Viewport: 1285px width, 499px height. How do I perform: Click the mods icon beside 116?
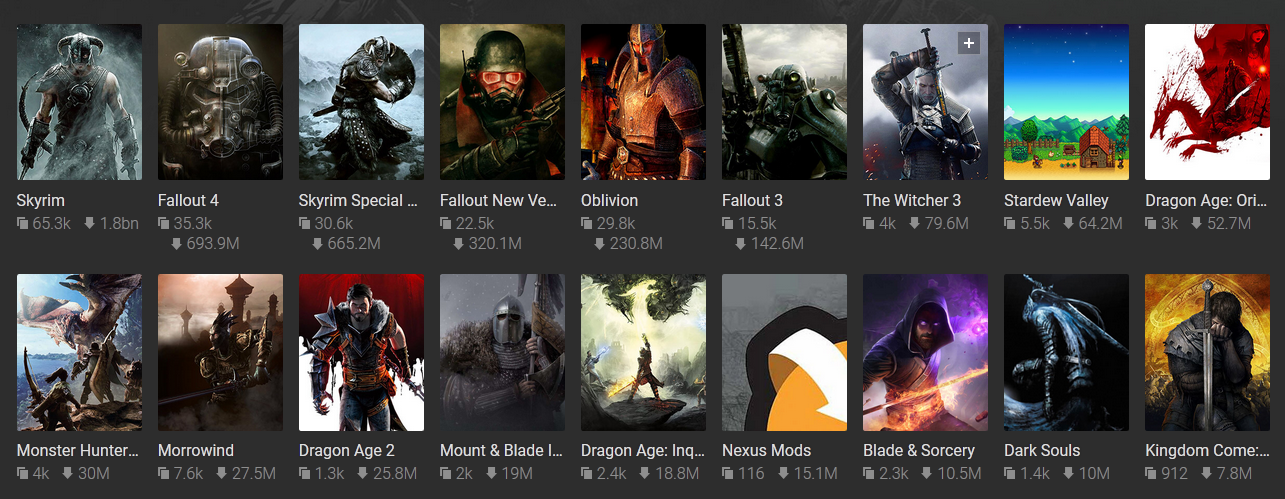[x=728, y=474]
